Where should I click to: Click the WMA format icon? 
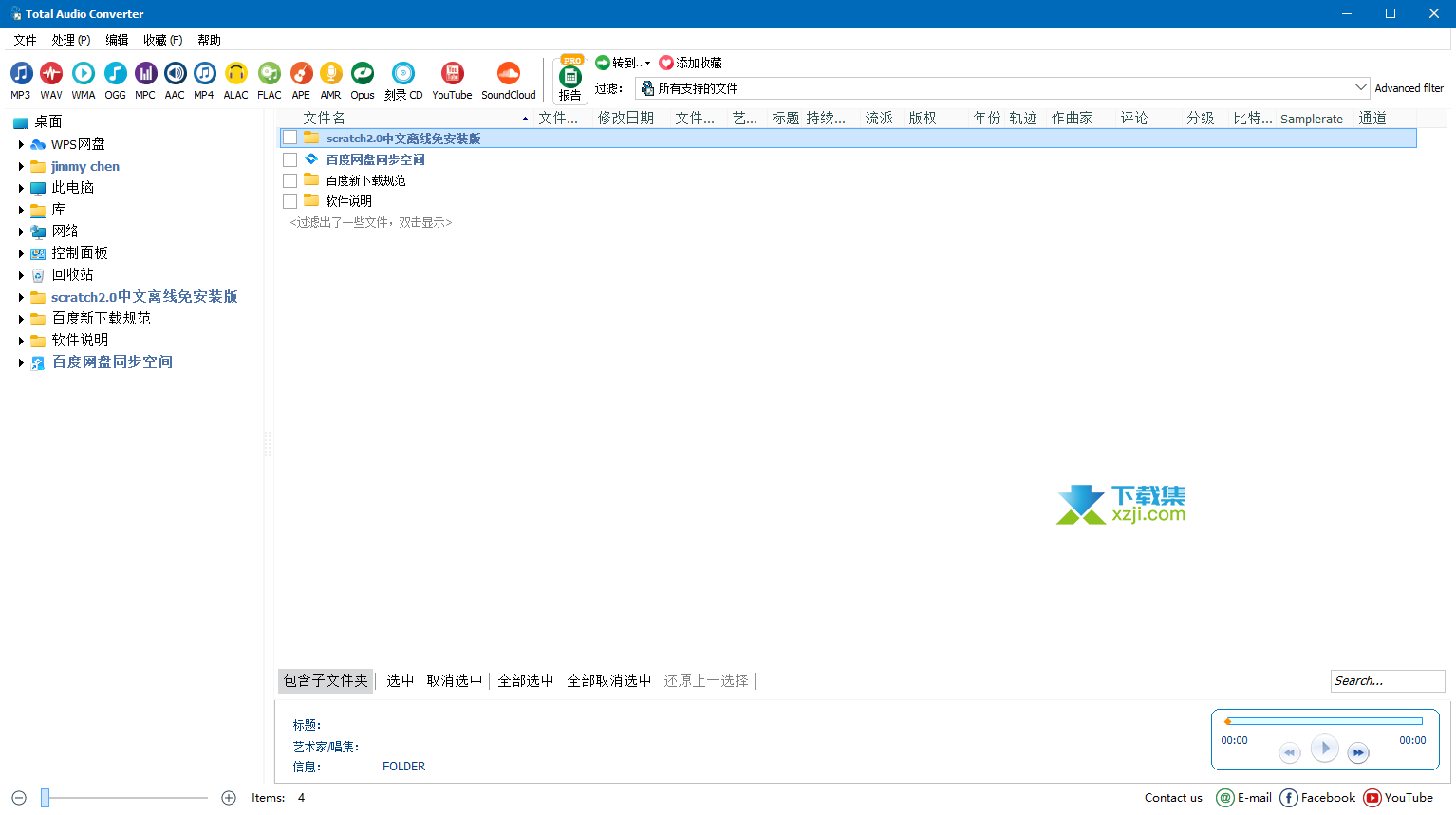[84, 74]
